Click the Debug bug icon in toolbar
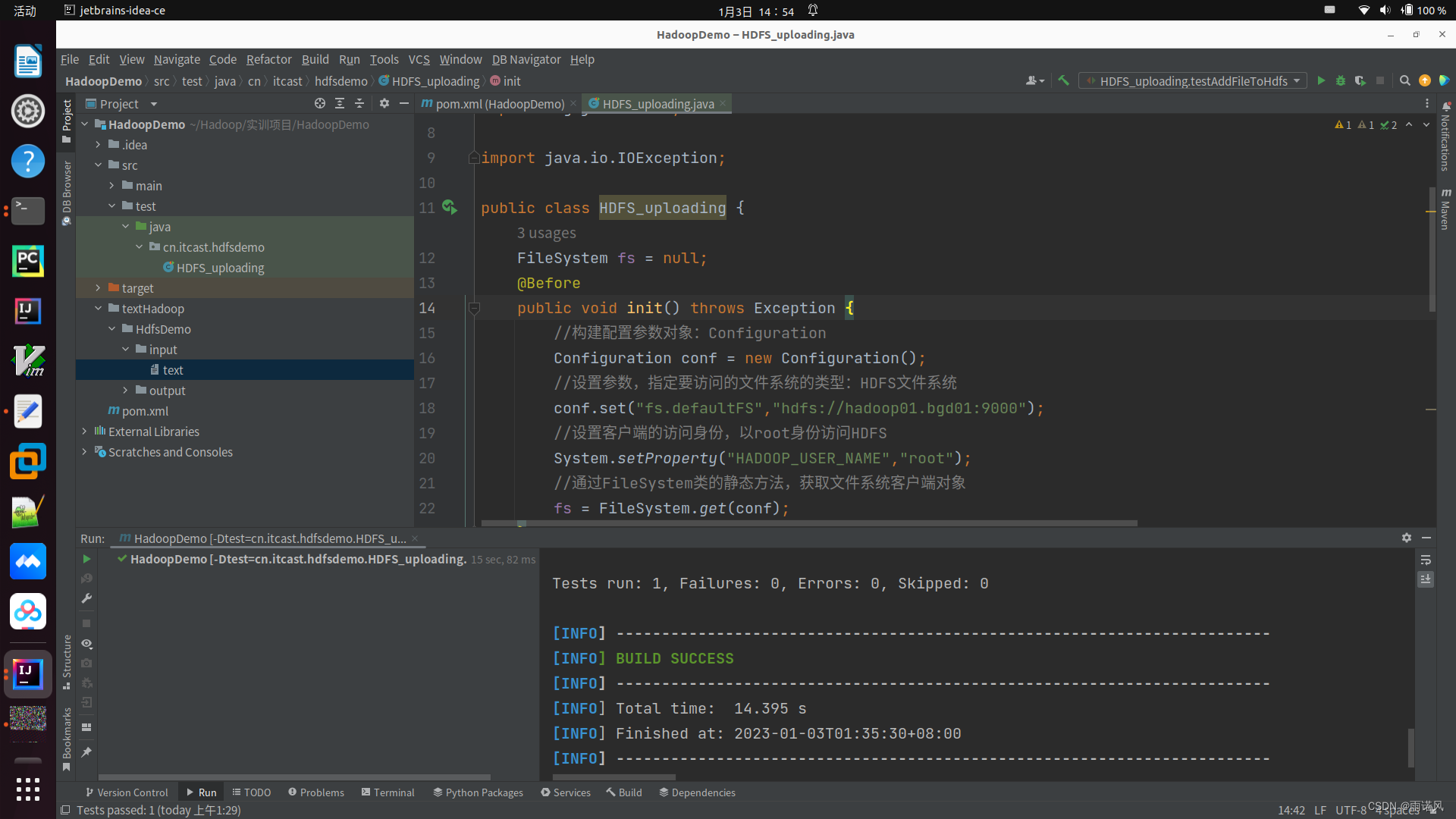Viewport: 1456px width, 819px height. tap(1341, 81)
